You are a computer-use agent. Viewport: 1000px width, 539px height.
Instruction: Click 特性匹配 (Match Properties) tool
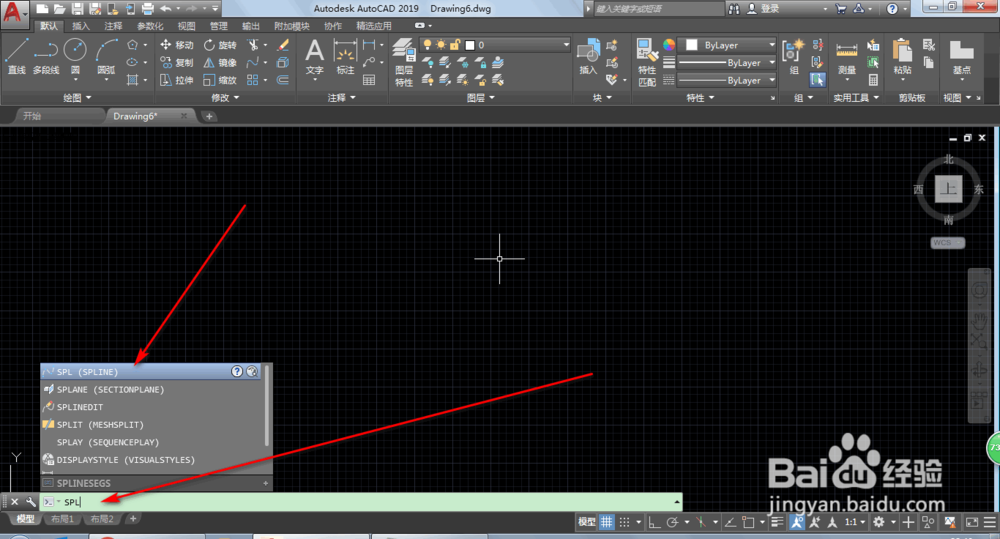[647, 62]
